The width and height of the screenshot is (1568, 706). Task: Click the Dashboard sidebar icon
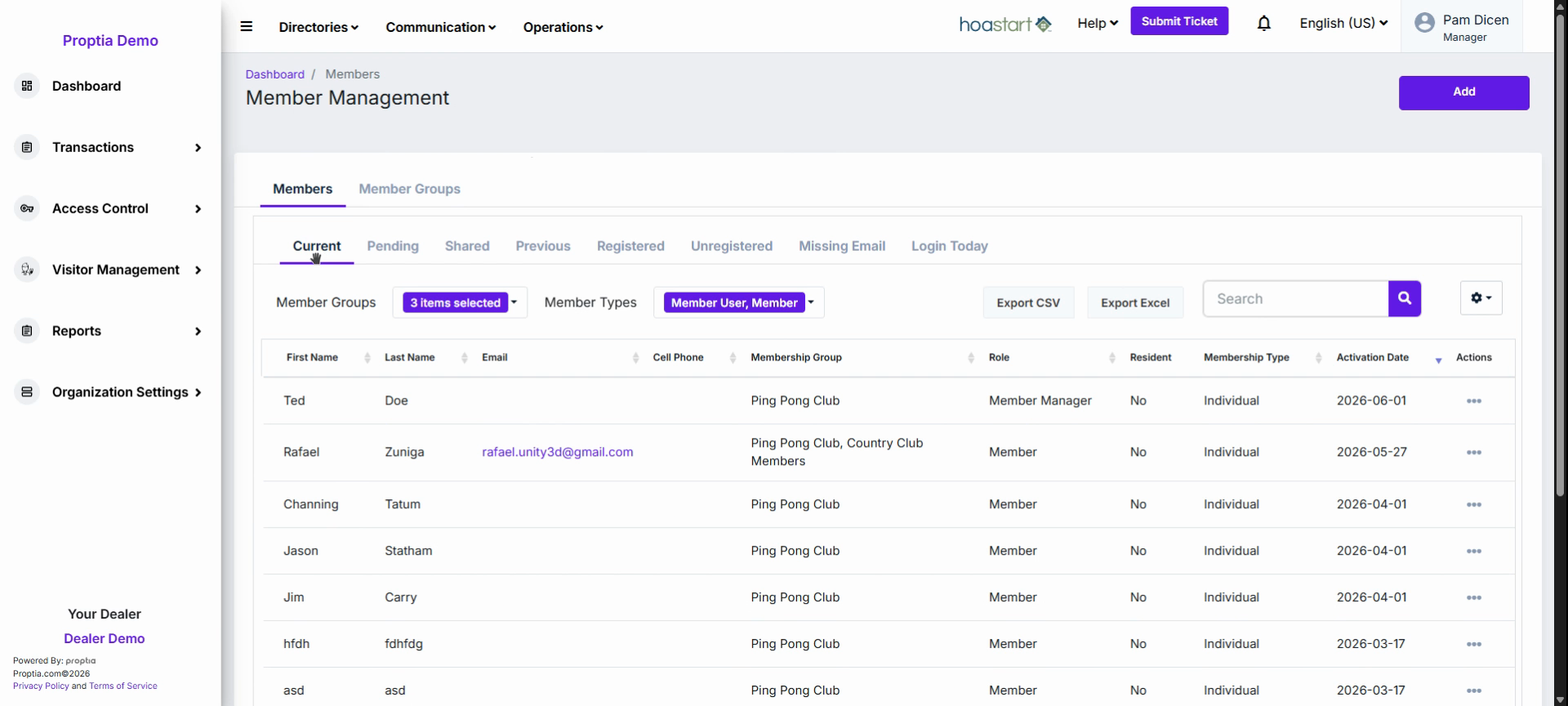coord(27,86)
